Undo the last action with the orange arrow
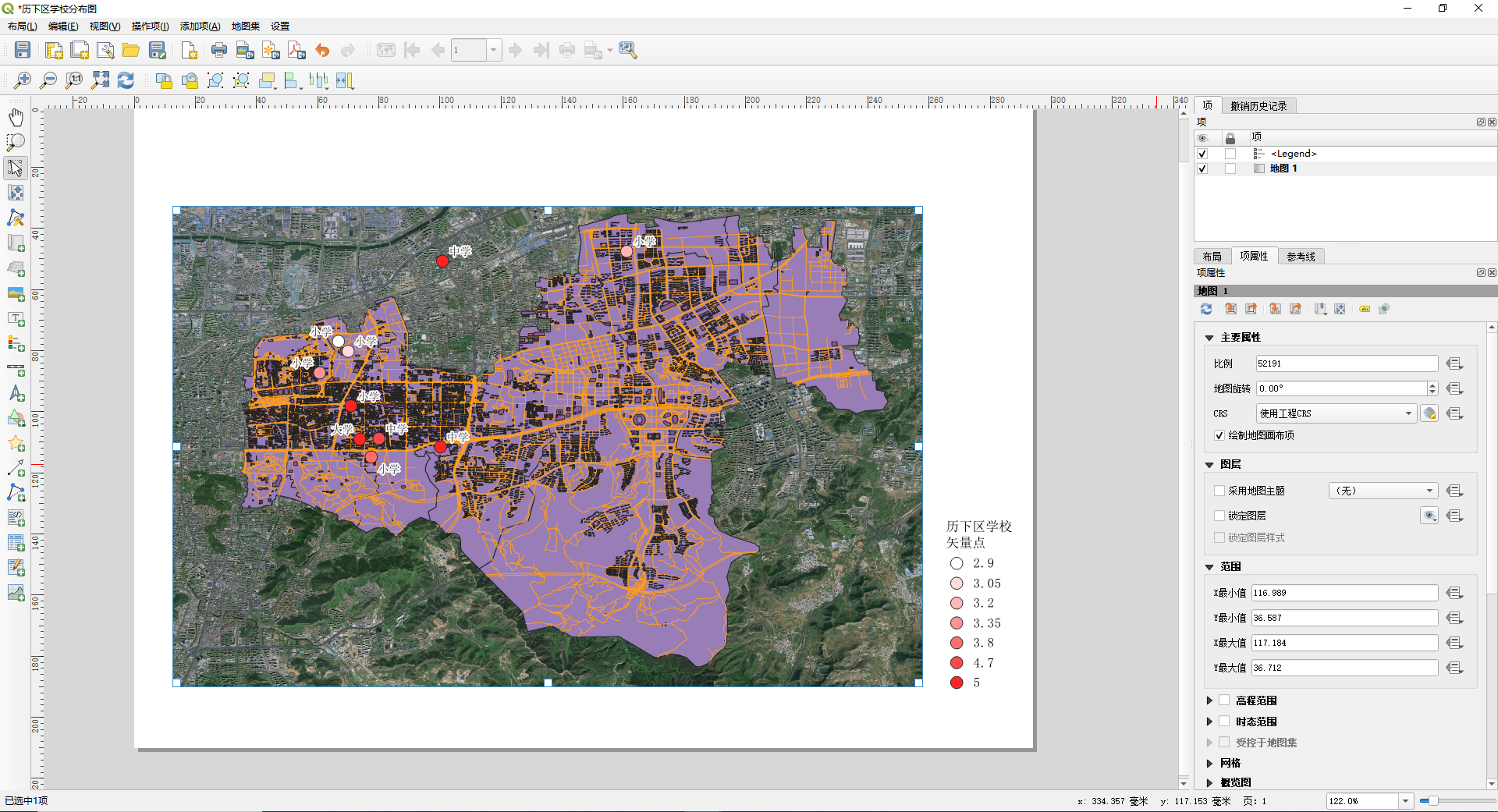The image size is (1498, 812). (322, 51)
